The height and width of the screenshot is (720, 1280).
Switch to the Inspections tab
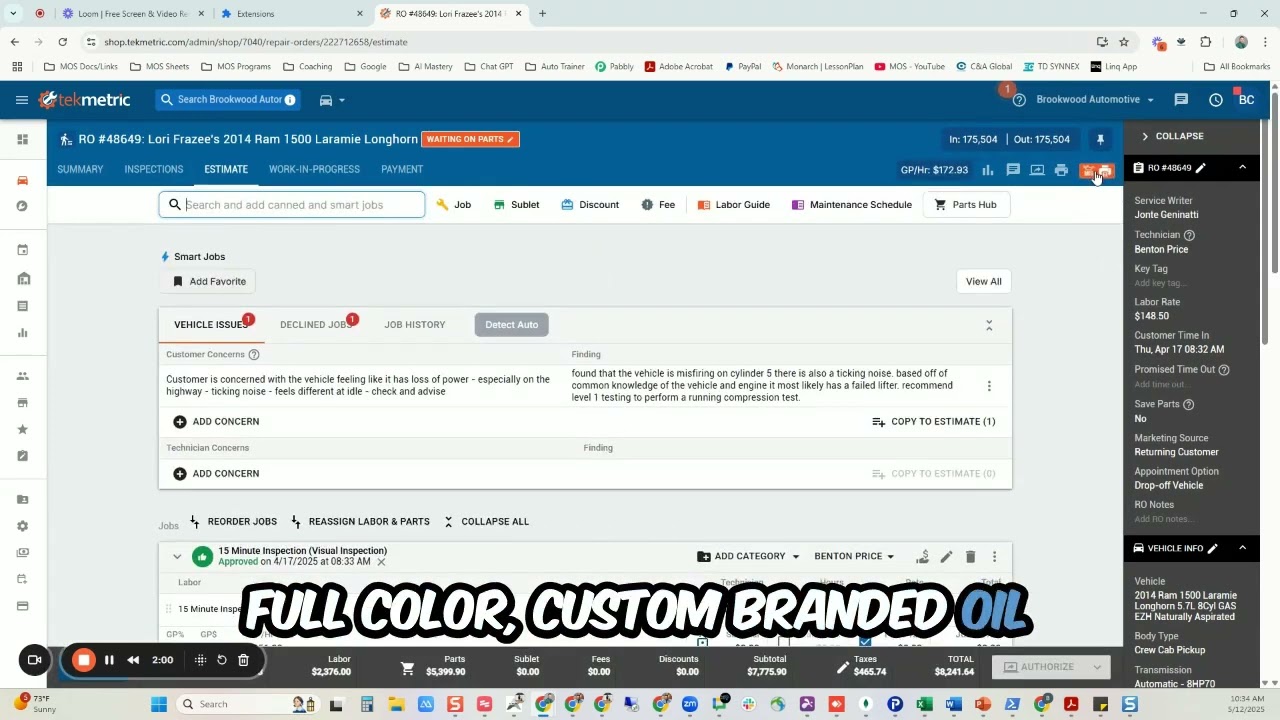[x=153, y=169]
